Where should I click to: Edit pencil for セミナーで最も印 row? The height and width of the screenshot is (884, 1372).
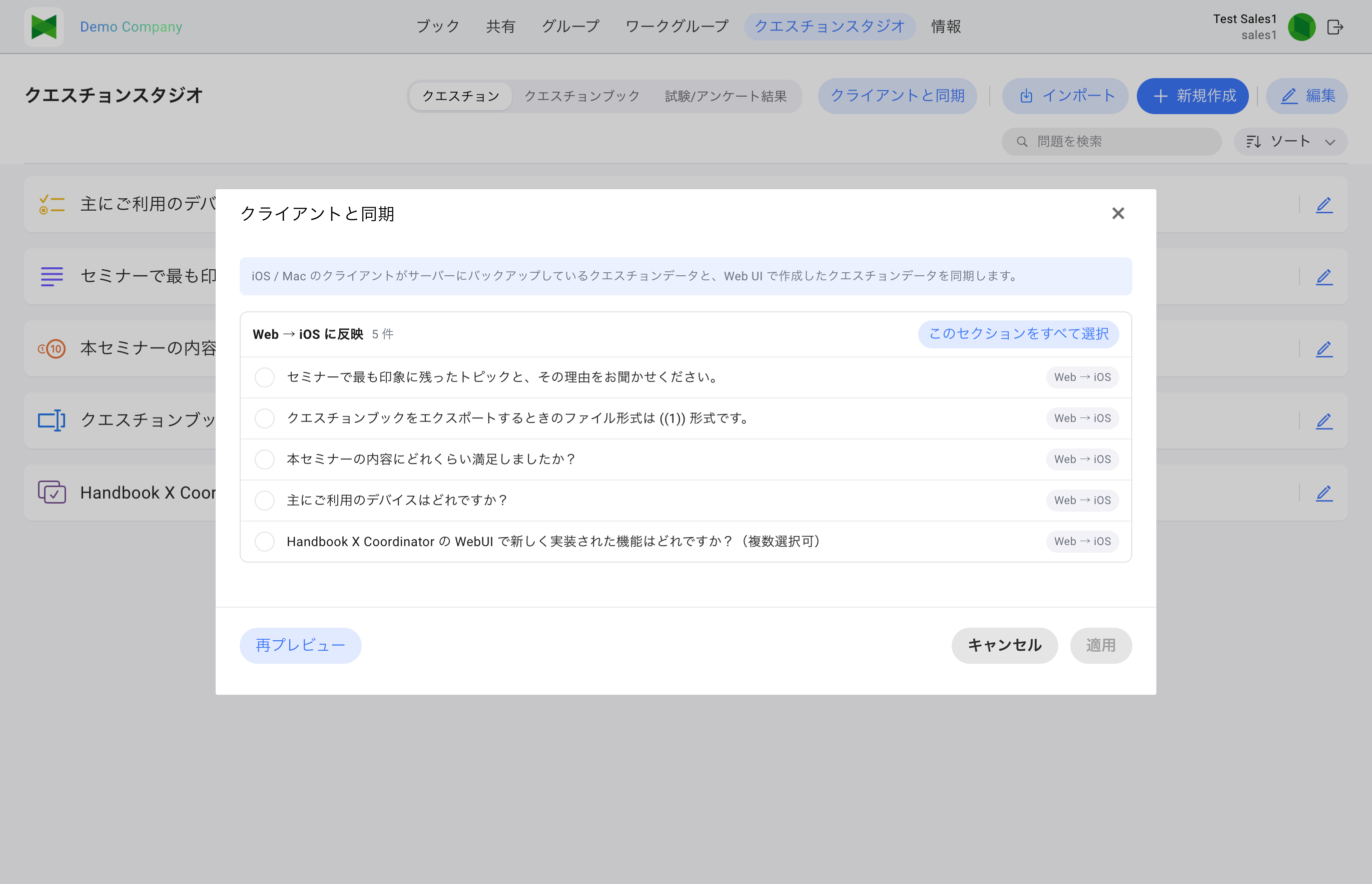tap(1324, 277)
